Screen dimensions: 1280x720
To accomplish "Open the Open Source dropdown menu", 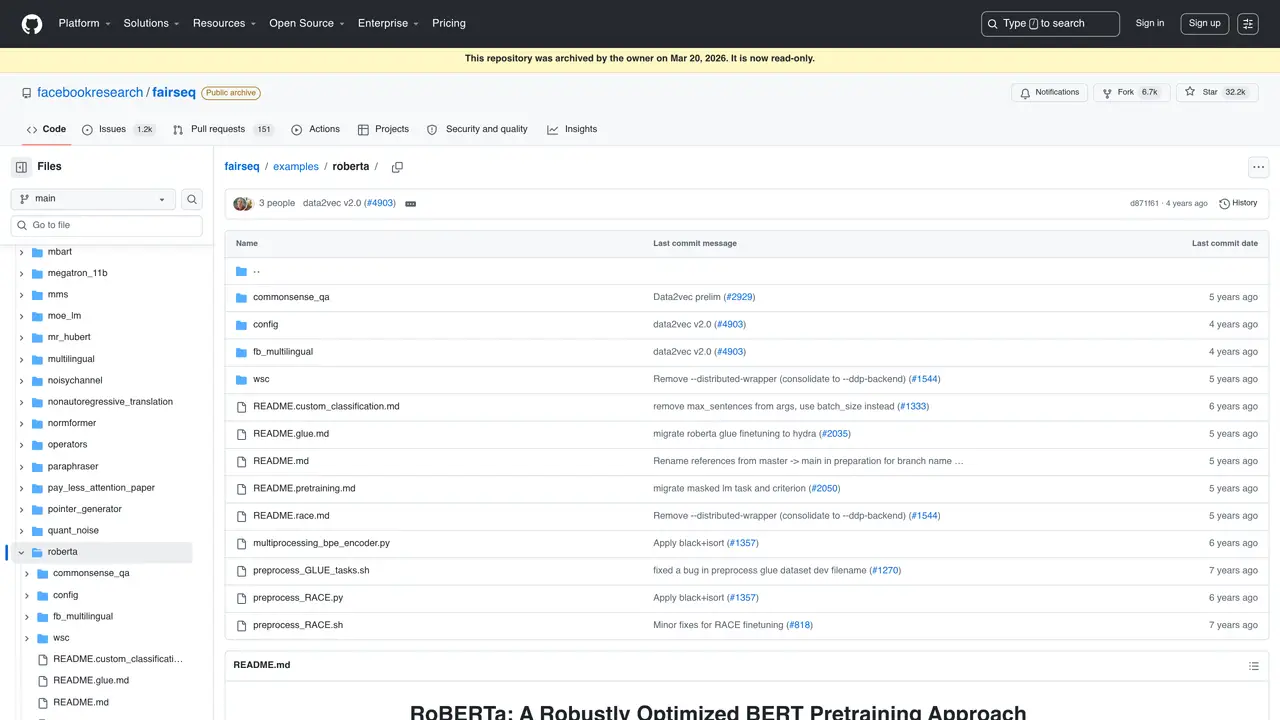I will click(307, 24).
